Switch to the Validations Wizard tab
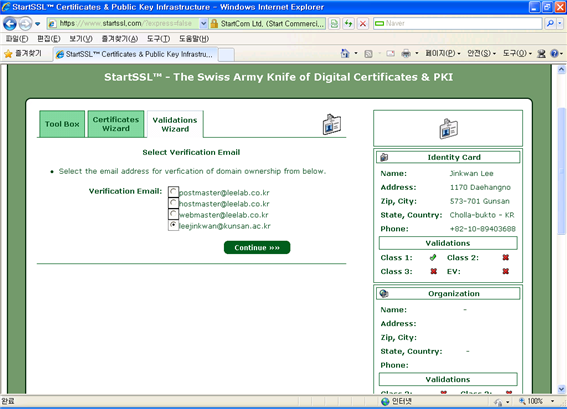Image resolution: width=567 pixels, height=409 pixels. (x=175, y=124)
